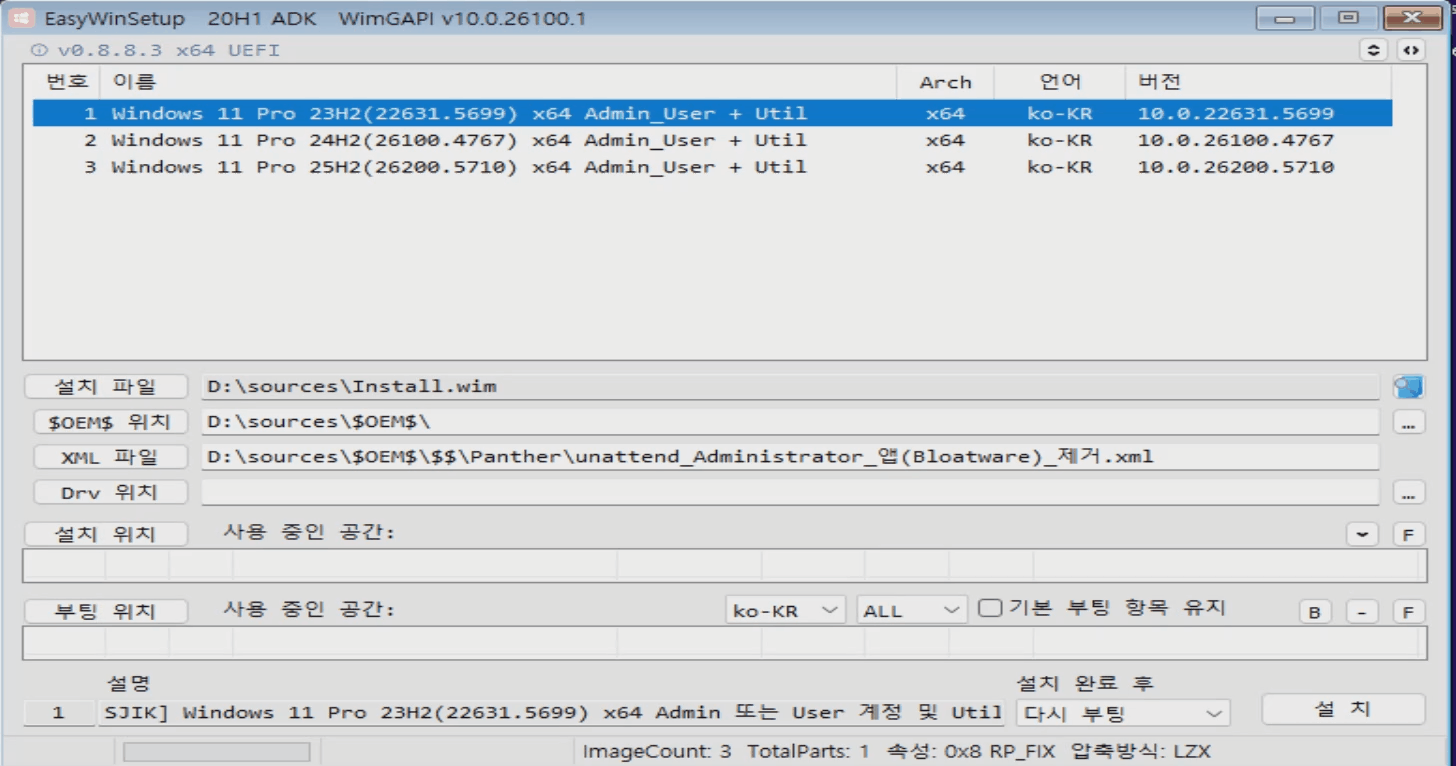Click version cell 10.0.26100.4767

(x=1235, y=141)
